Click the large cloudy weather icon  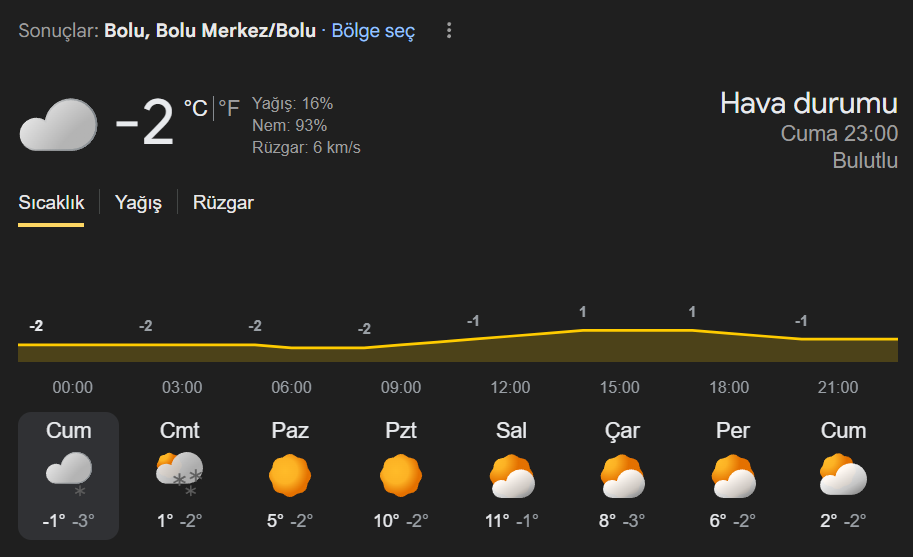pyautogui.click(x=59, y=125)
